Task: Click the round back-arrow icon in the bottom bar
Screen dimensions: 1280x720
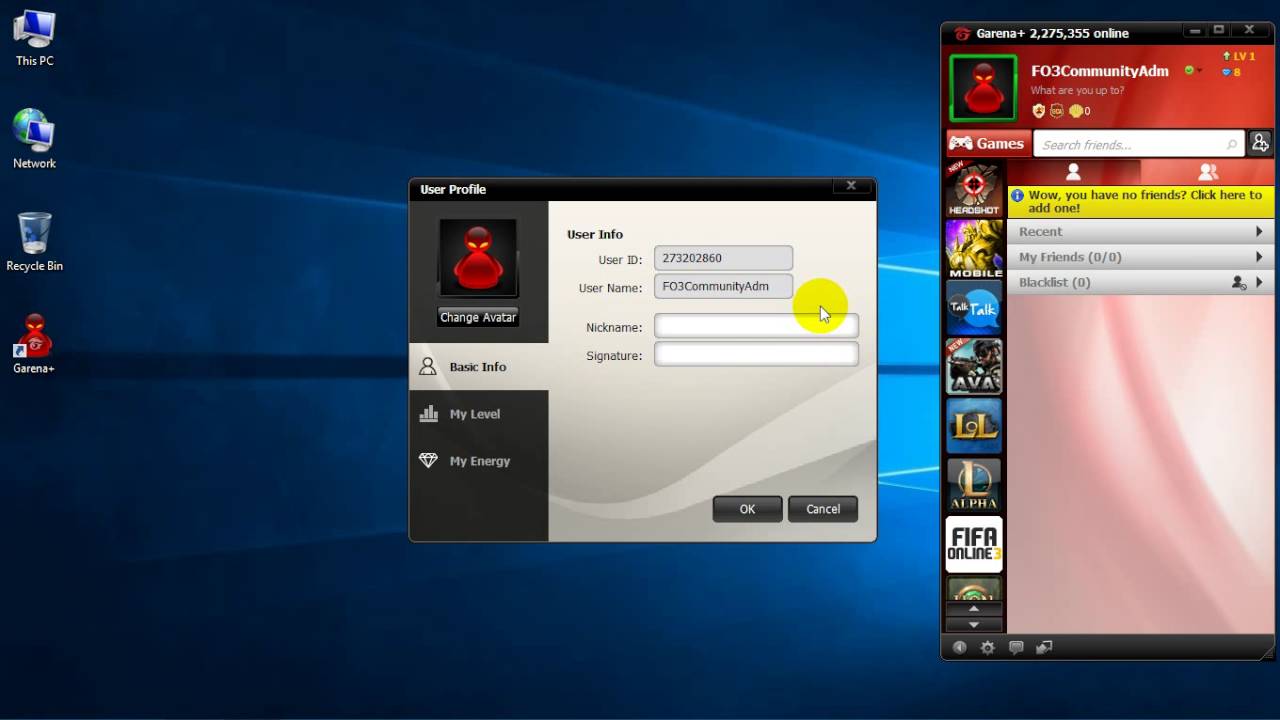Action: pyautogui.click(x=960, y=648)
